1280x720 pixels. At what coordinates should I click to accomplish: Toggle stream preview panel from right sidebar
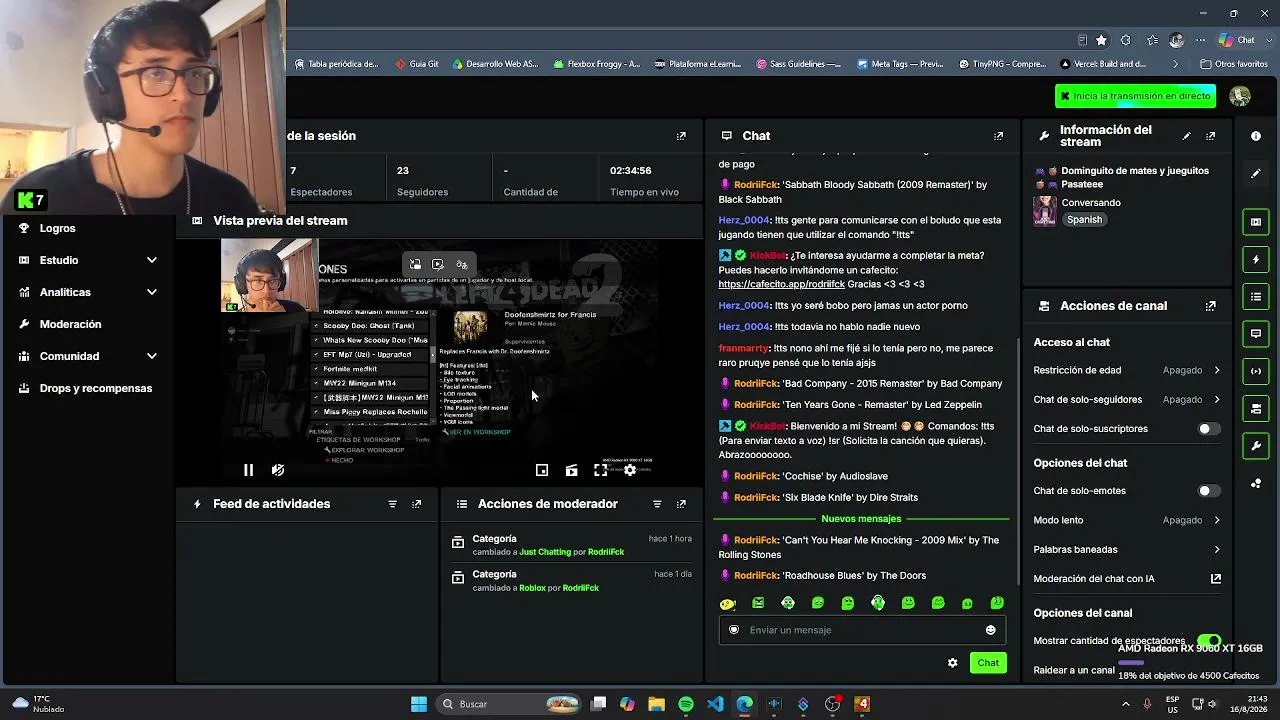[x=1256, y=222]
